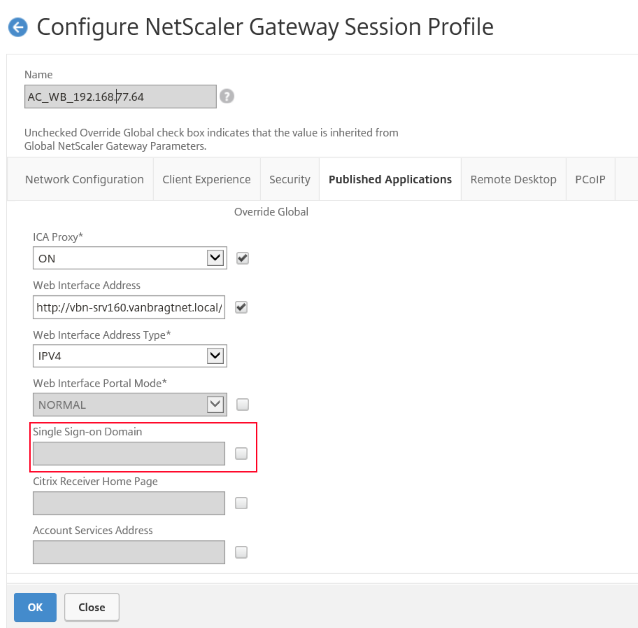Tick the Single Sign-on Domain override checkbox
638x628 pixels.
[x=241, y=453]
